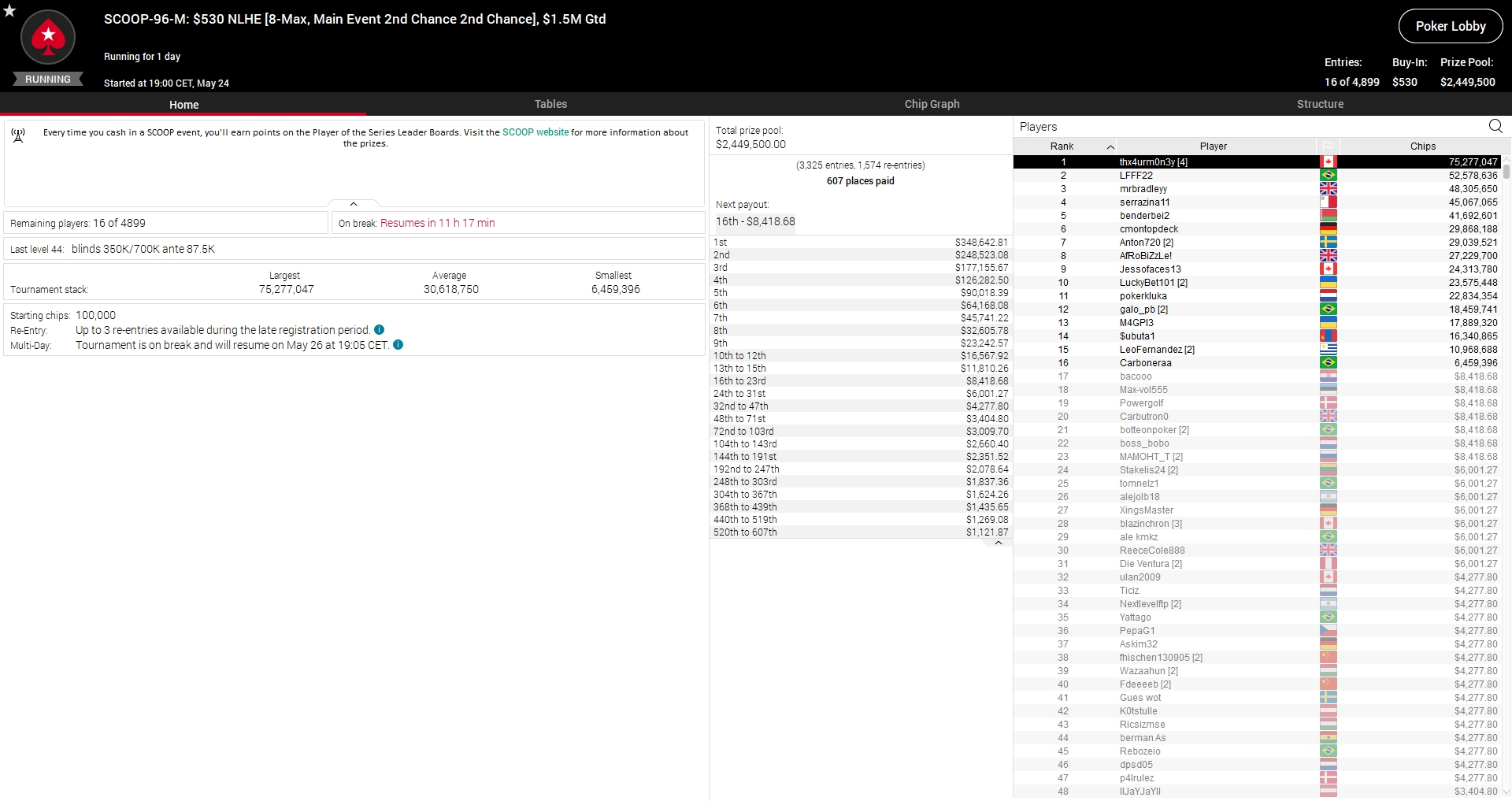Click the Czech flag beside PepaG1
1512x801 pixels.
coord(1329,631)
